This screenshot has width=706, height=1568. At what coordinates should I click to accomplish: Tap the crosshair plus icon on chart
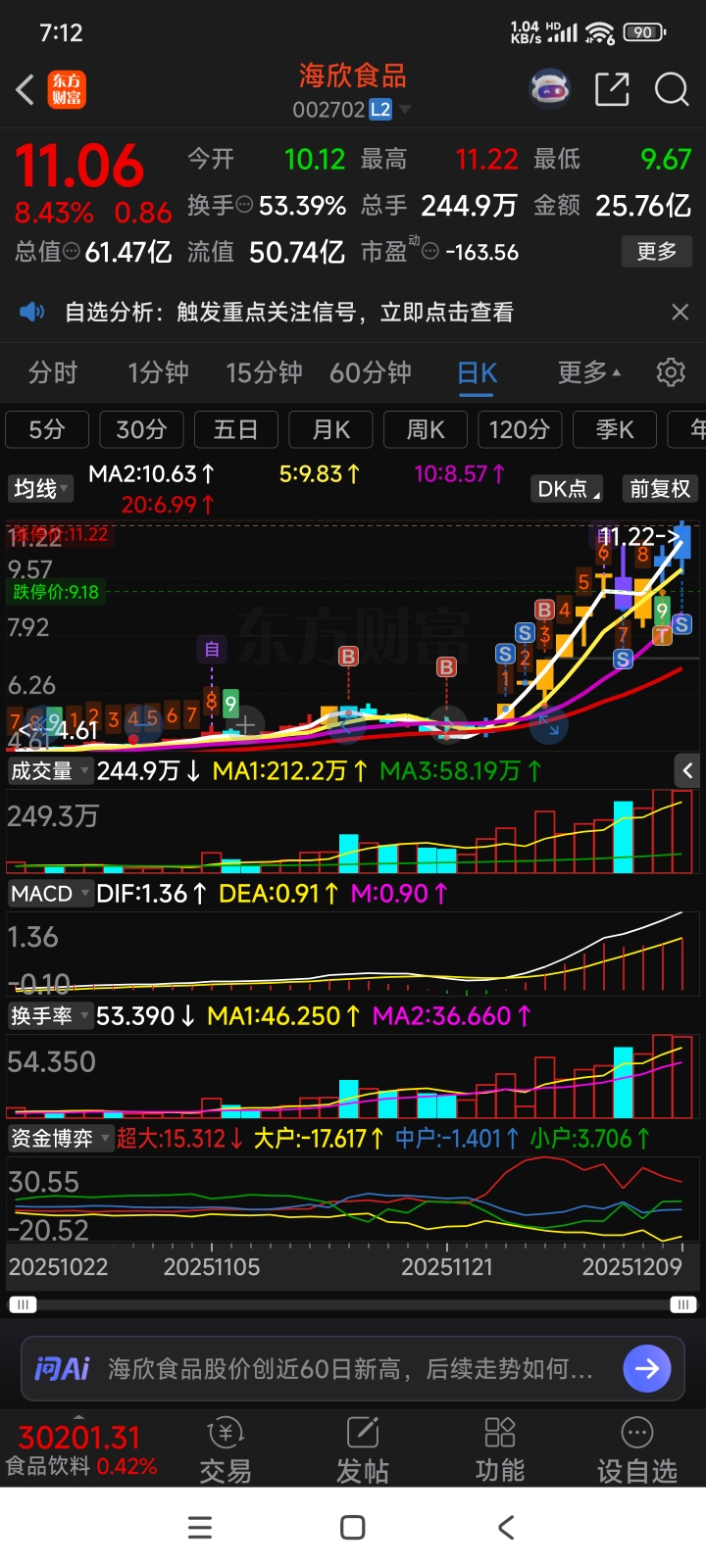[245, 725]
